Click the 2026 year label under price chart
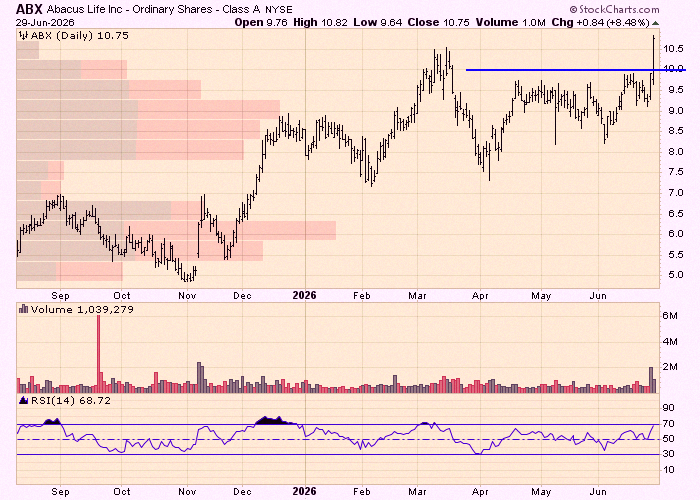The width and height of the screenshot is (700, 500). pos(304,295)
